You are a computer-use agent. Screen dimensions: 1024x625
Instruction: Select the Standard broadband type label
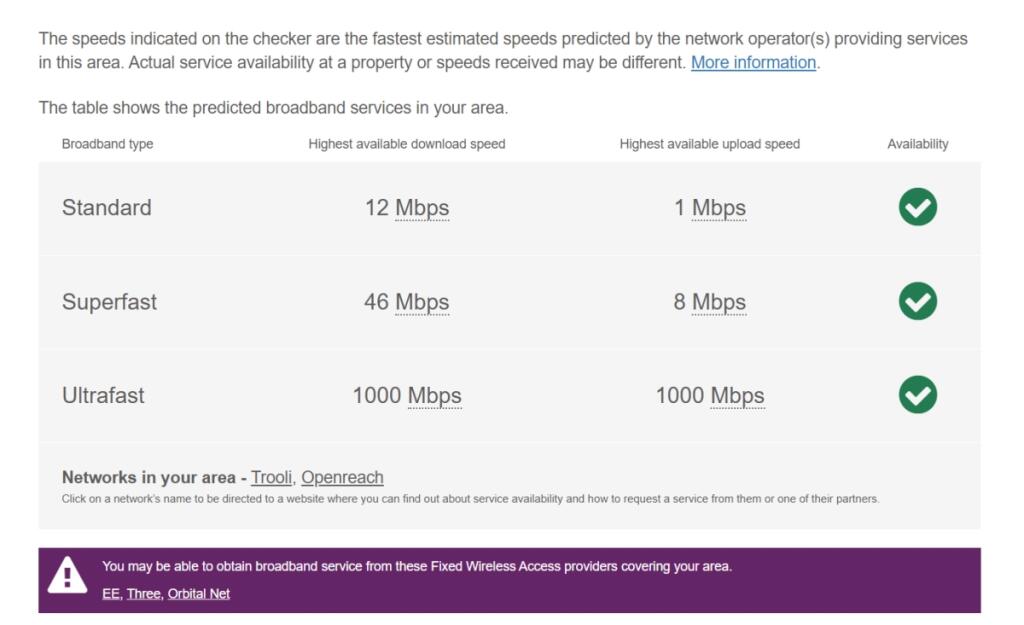[x=107, y=208]
